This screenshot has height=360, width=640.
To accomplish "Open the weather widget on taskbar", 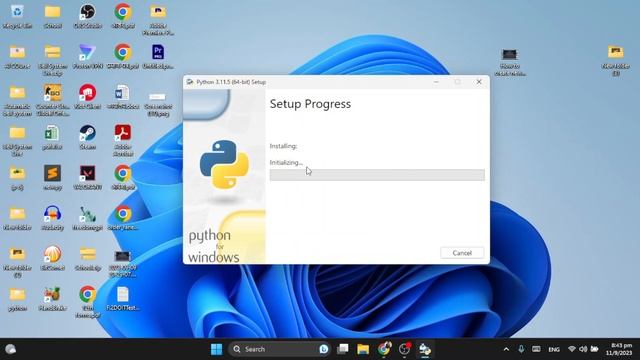I will point(11,349).
